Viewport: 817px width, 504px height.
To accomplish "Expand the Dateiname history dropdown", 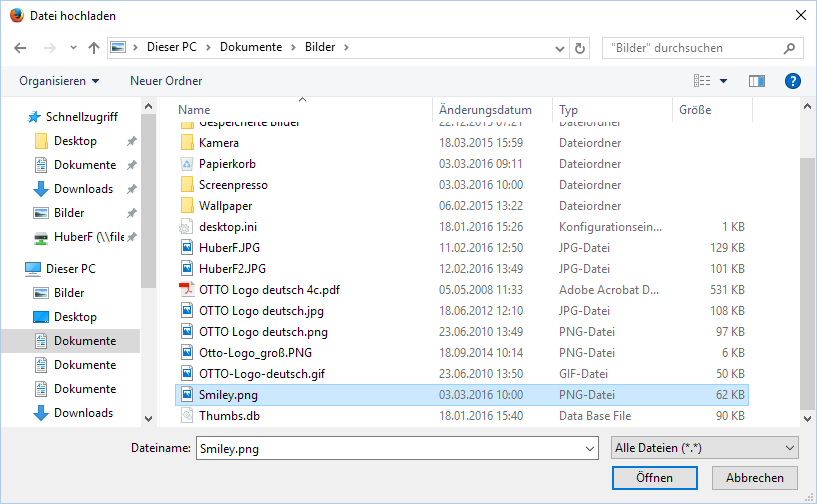I will (590, 449).
